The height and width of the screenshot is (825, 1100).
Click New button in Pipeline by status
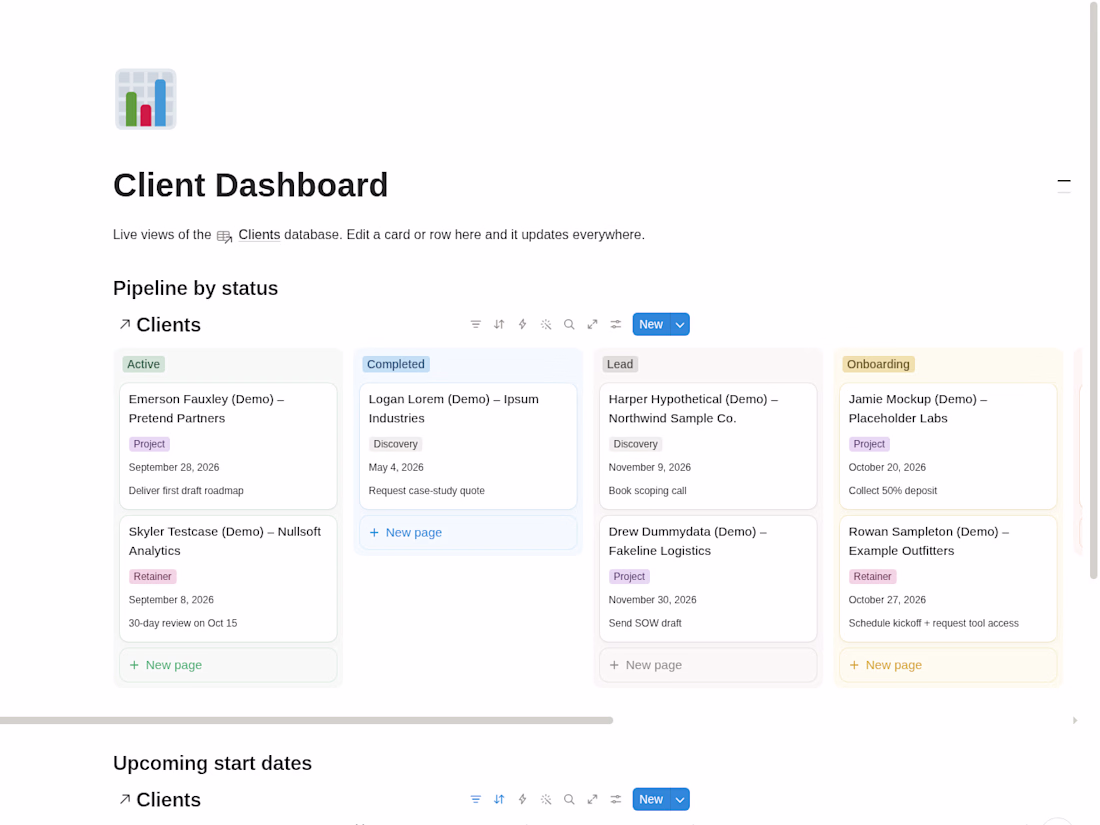651,324
